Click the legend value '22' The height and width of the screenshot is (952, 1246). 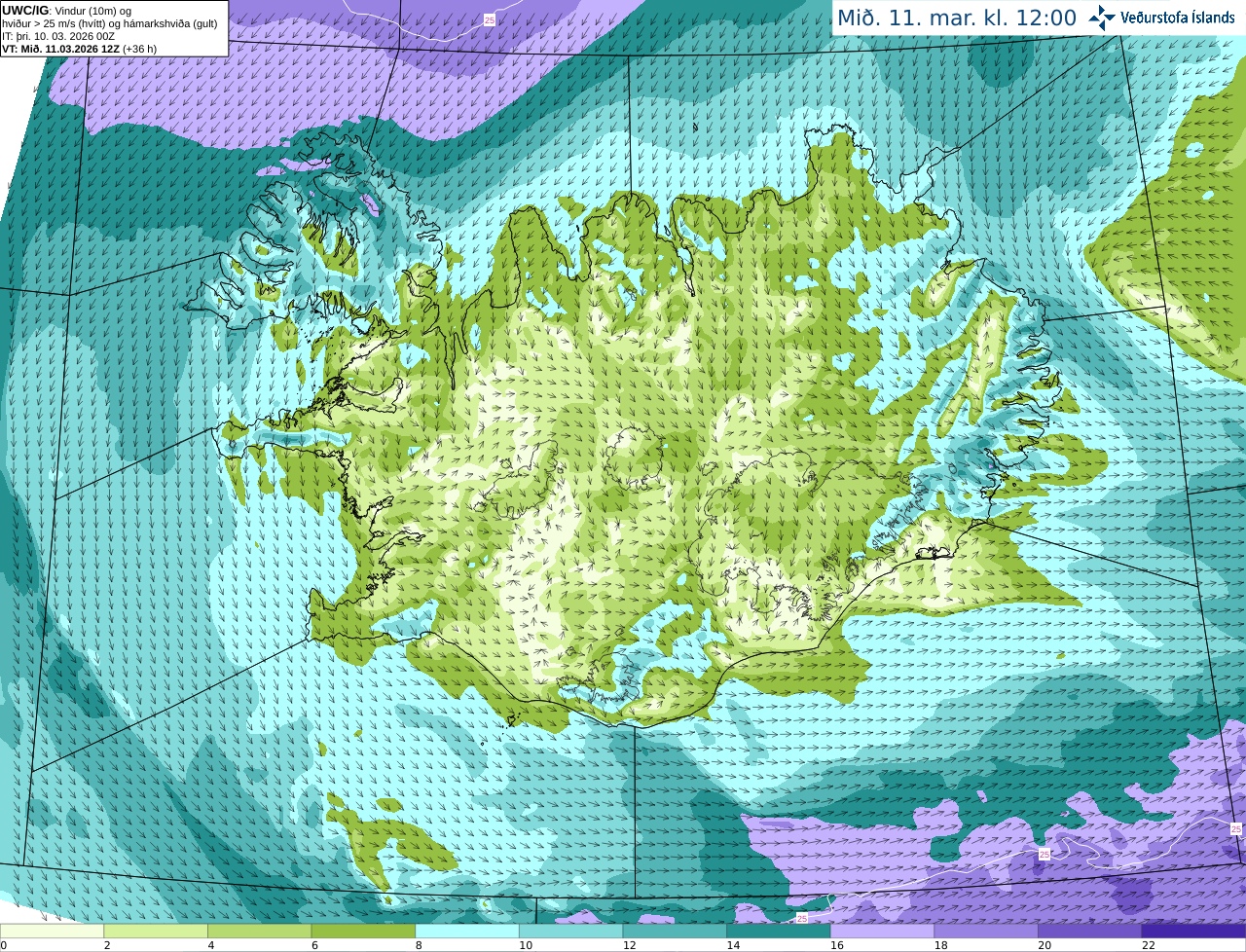point(1149,945)
